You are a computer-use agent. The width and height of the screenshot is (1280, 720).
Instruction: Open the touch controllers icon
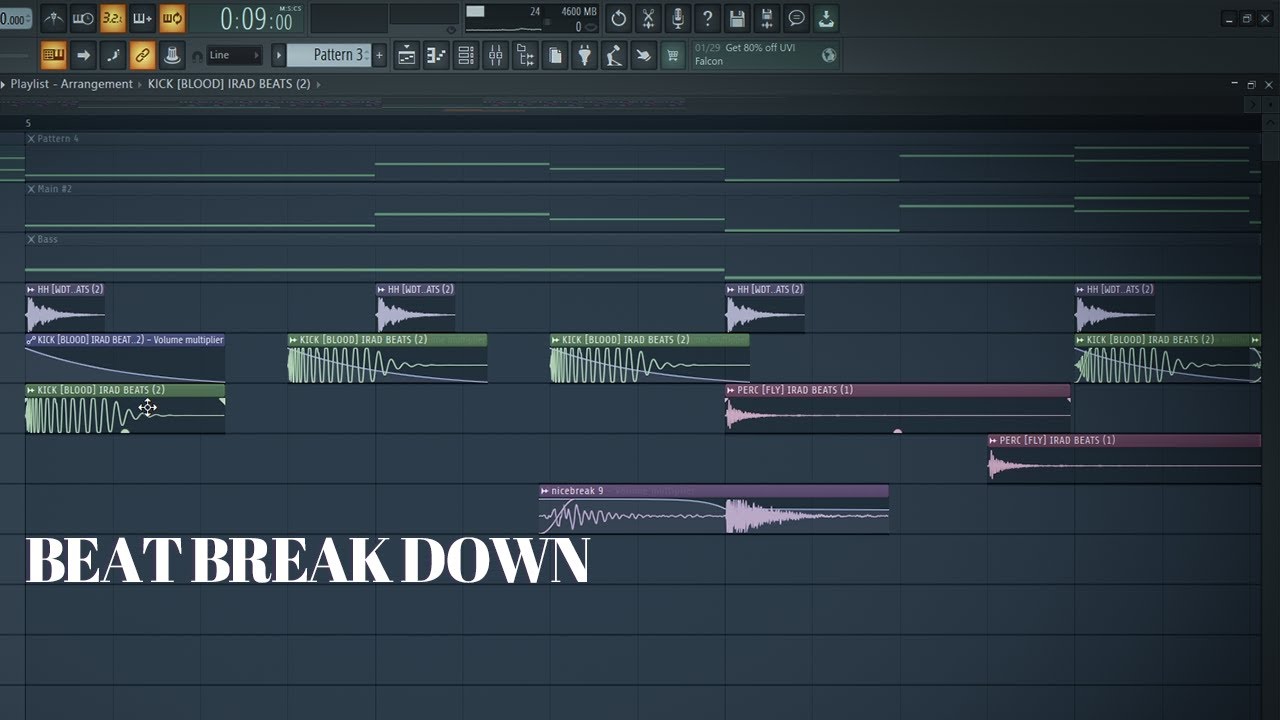pyautogui.click(x=644, y=55)
